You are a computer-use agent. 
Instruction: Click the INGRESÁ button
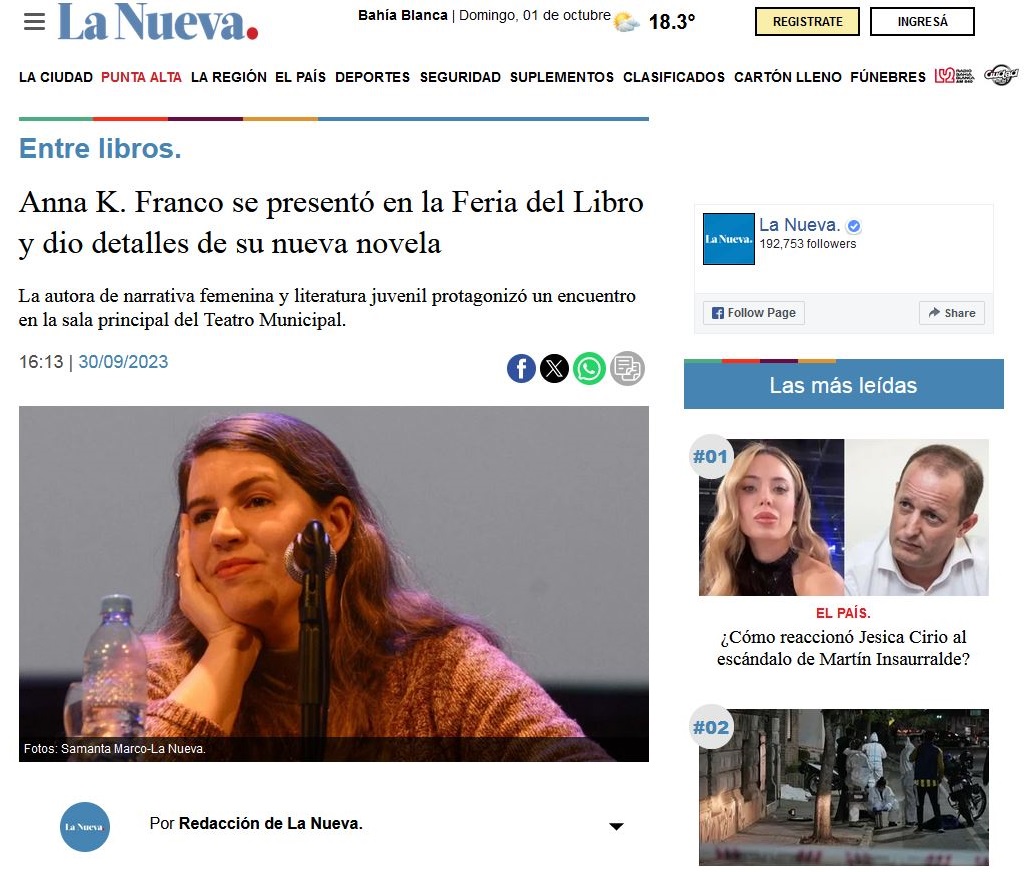[x=922, y=22]
